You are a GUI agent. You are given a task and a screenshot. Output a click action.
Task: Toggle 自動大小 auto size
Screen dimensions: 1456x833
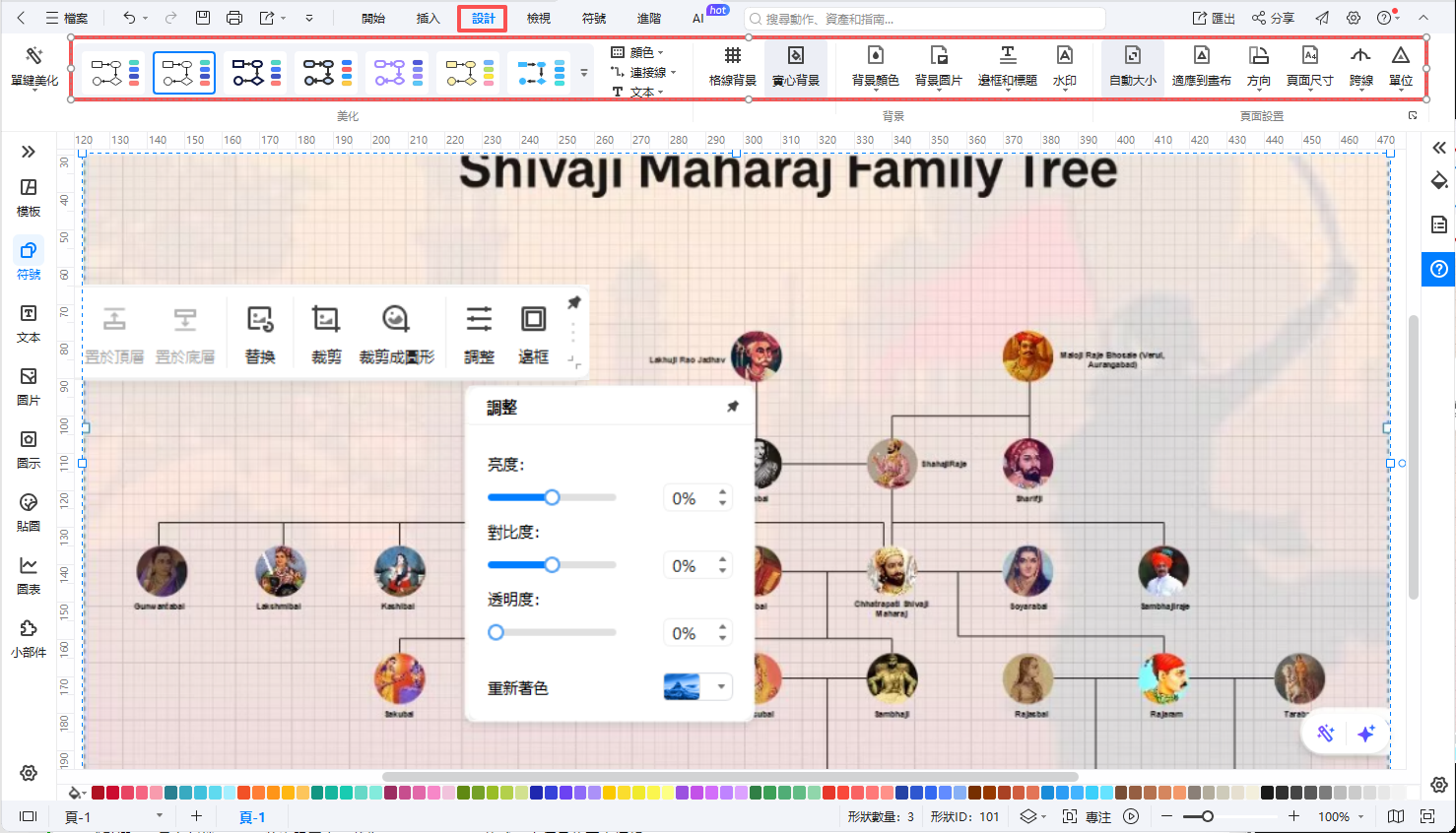point(1132,65)
